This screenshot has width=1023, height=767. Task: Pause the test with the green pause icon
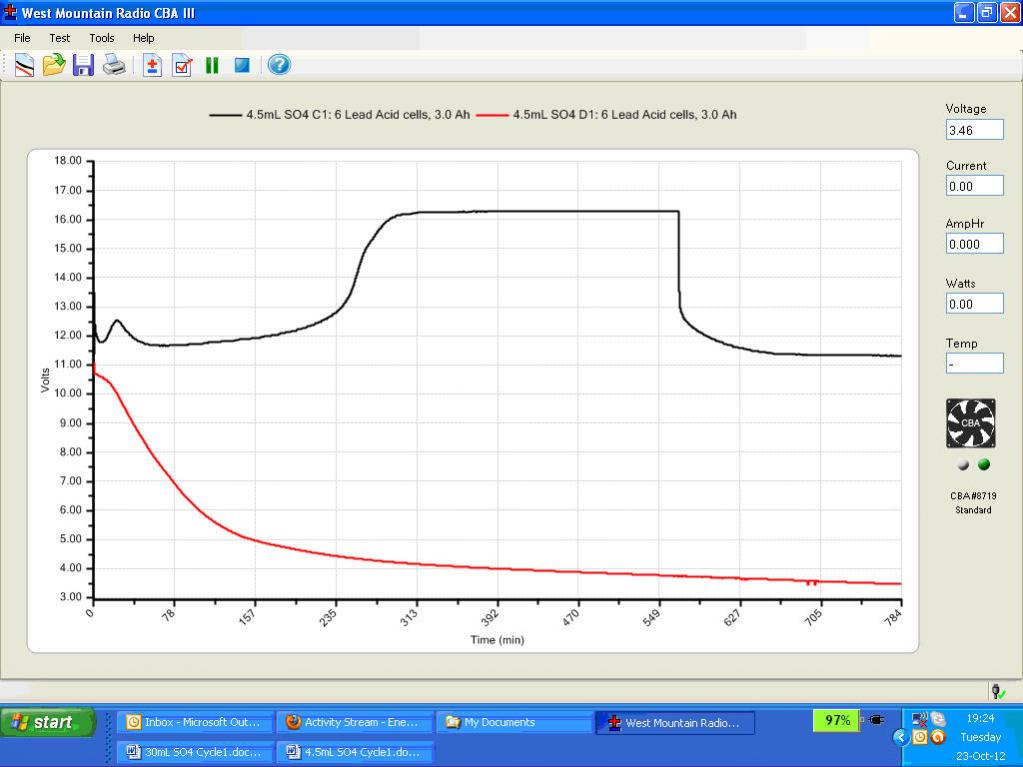(212, 65)
